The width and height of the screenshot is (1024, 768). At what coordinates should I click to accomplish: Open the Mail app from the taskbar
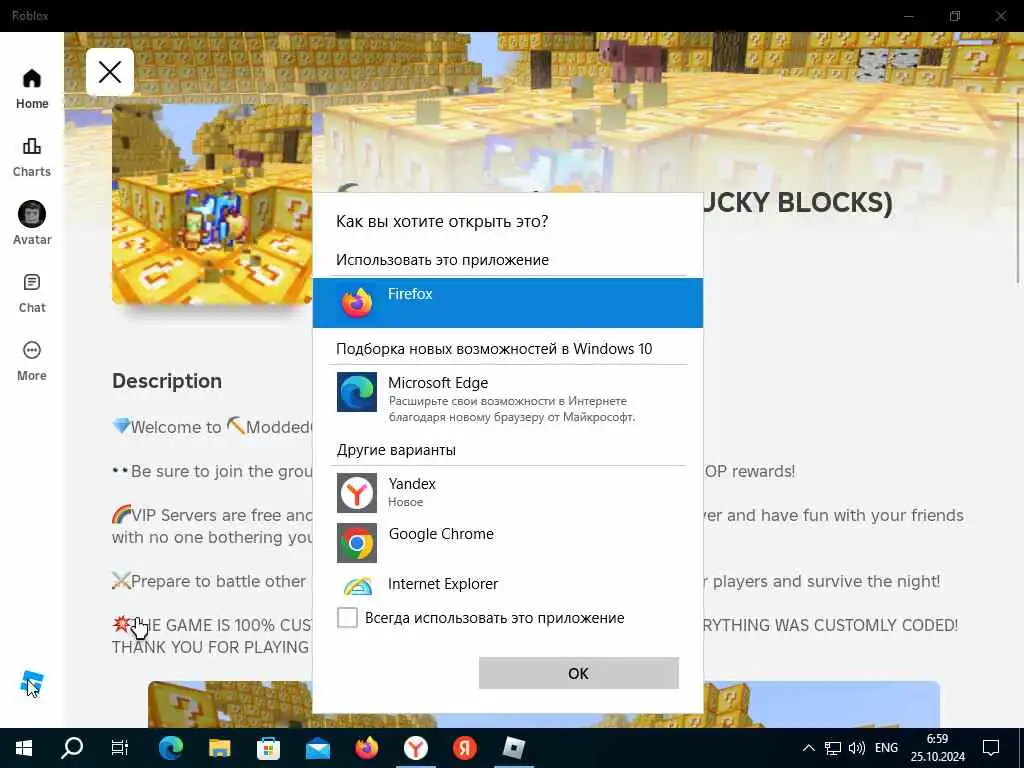(x=318, y=748)
